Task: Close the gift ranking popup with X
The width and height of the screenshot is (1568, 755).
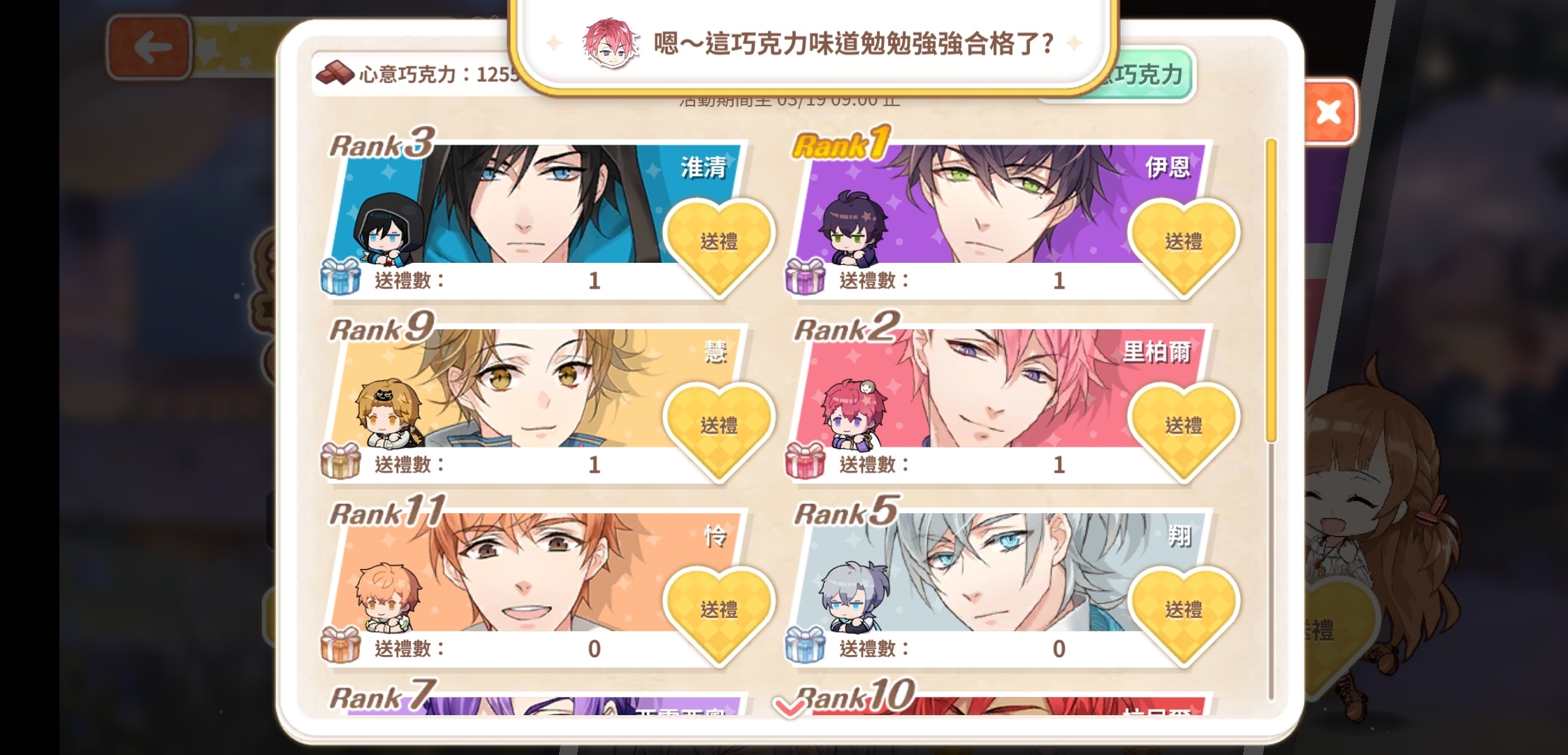Action: (1328, 112)
